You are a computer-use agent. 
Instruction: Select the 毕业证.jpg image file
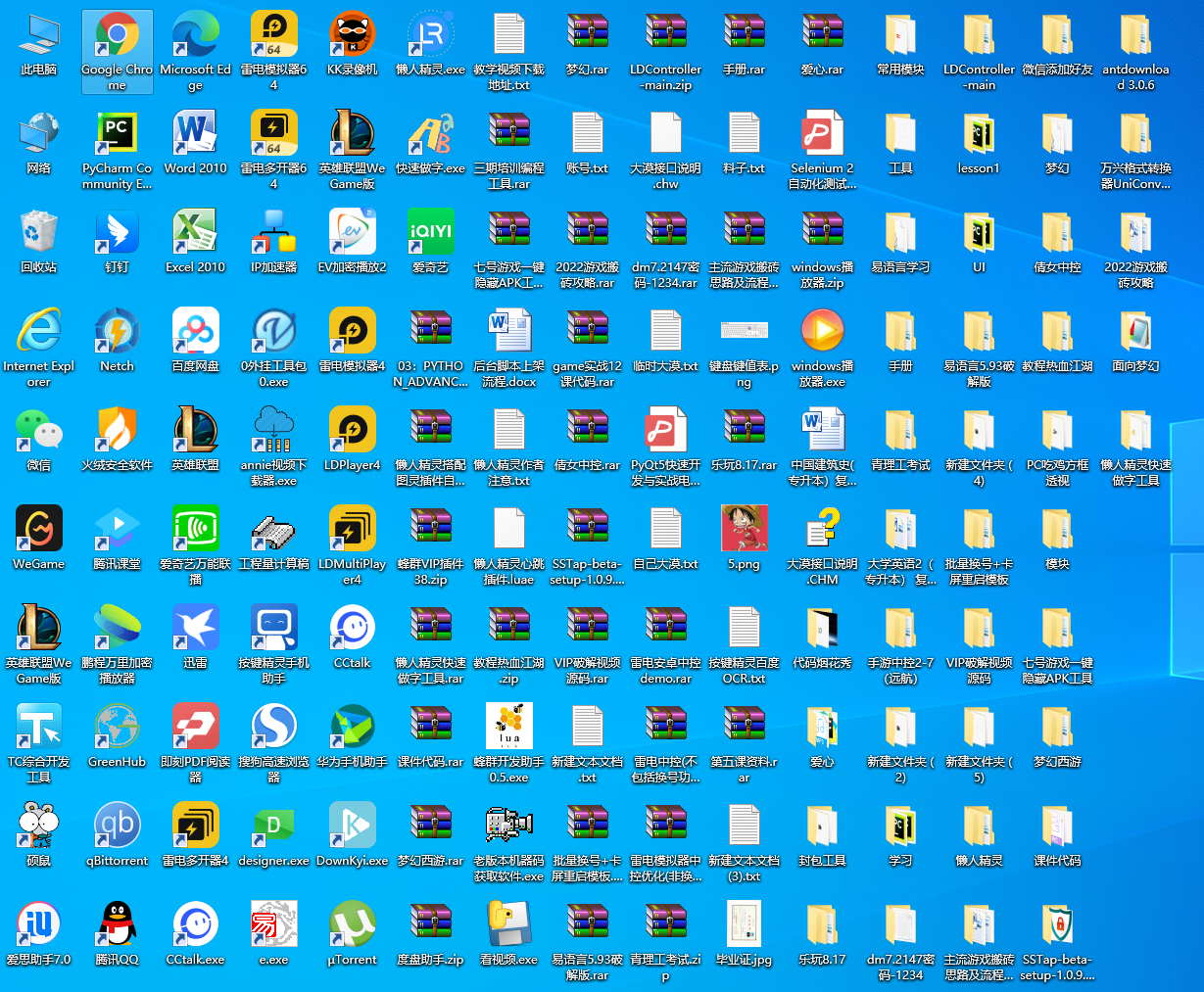click(745, 935)
